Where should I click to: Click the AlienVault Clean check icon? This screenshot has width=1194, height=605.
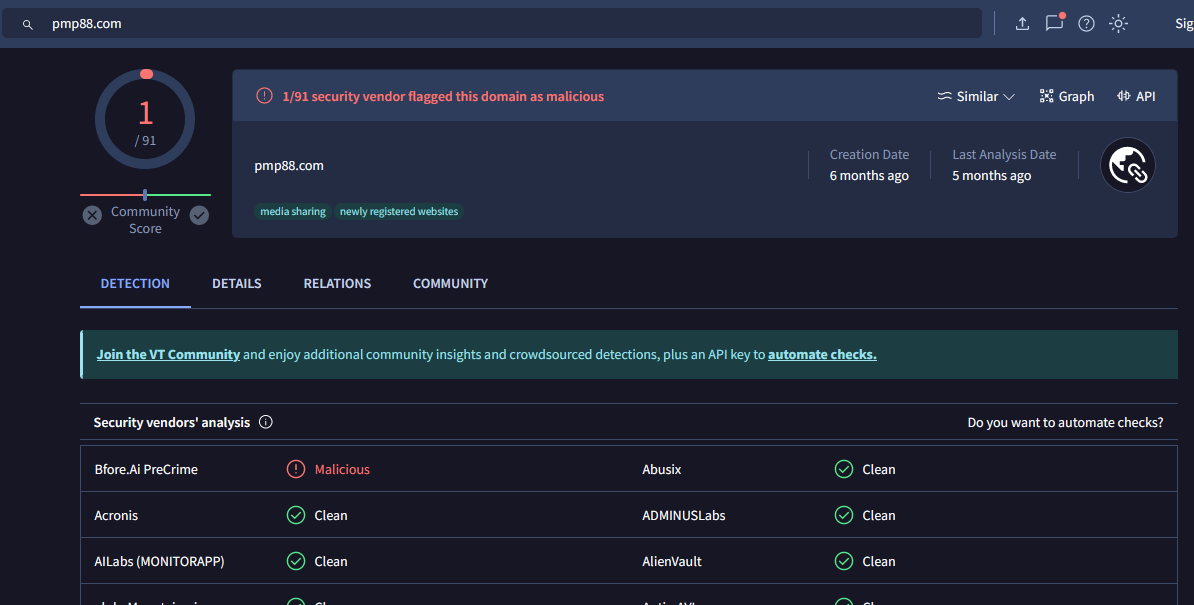click(844, 561)
